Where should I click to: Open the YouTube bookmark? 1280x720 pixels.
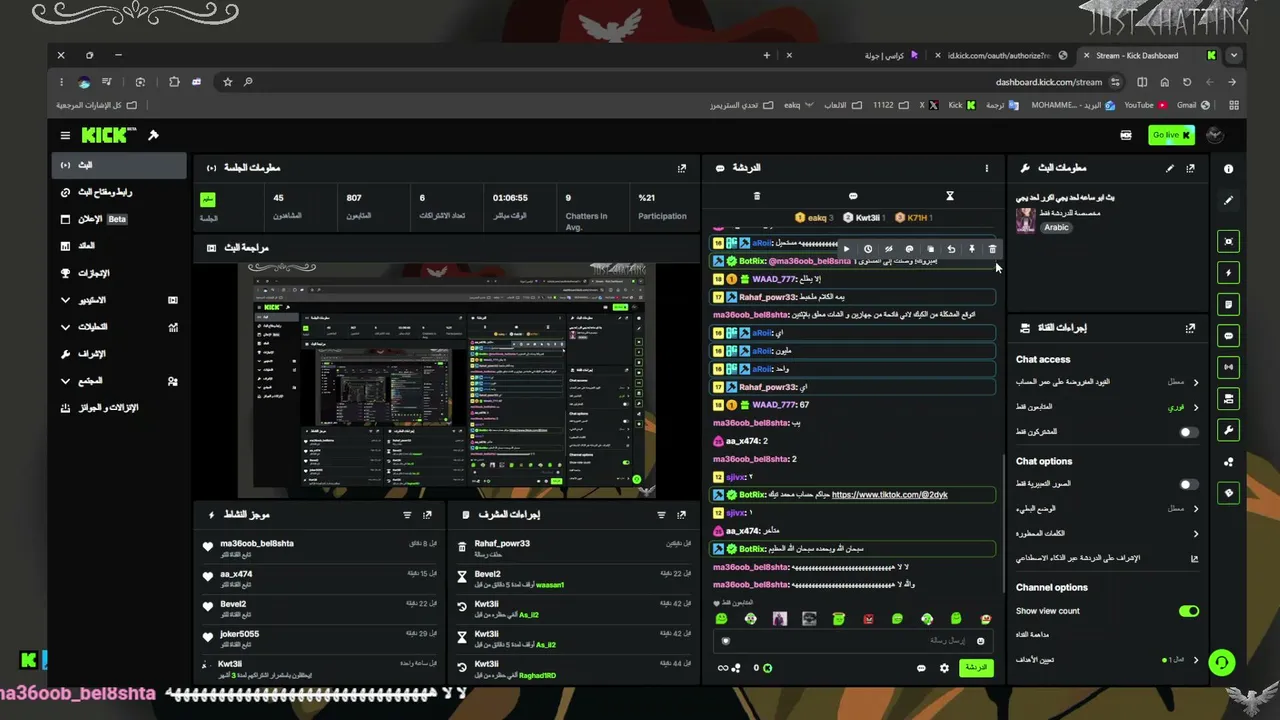(x=1145, y=105)
